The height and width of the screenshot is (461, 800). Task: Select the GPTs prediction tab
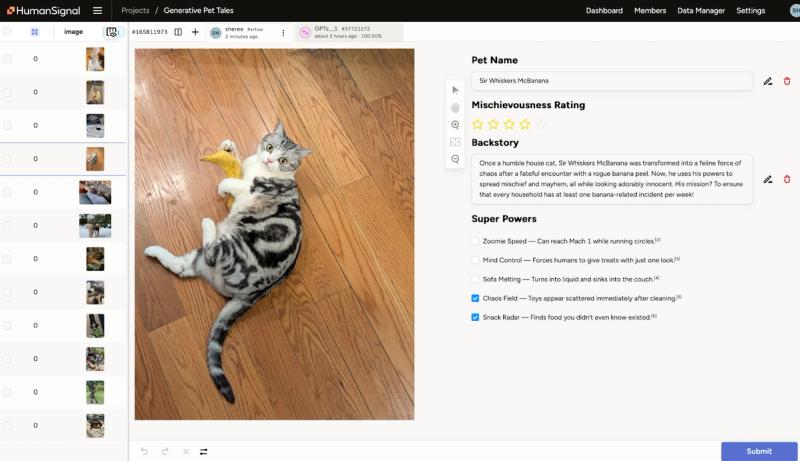(348, 33)
